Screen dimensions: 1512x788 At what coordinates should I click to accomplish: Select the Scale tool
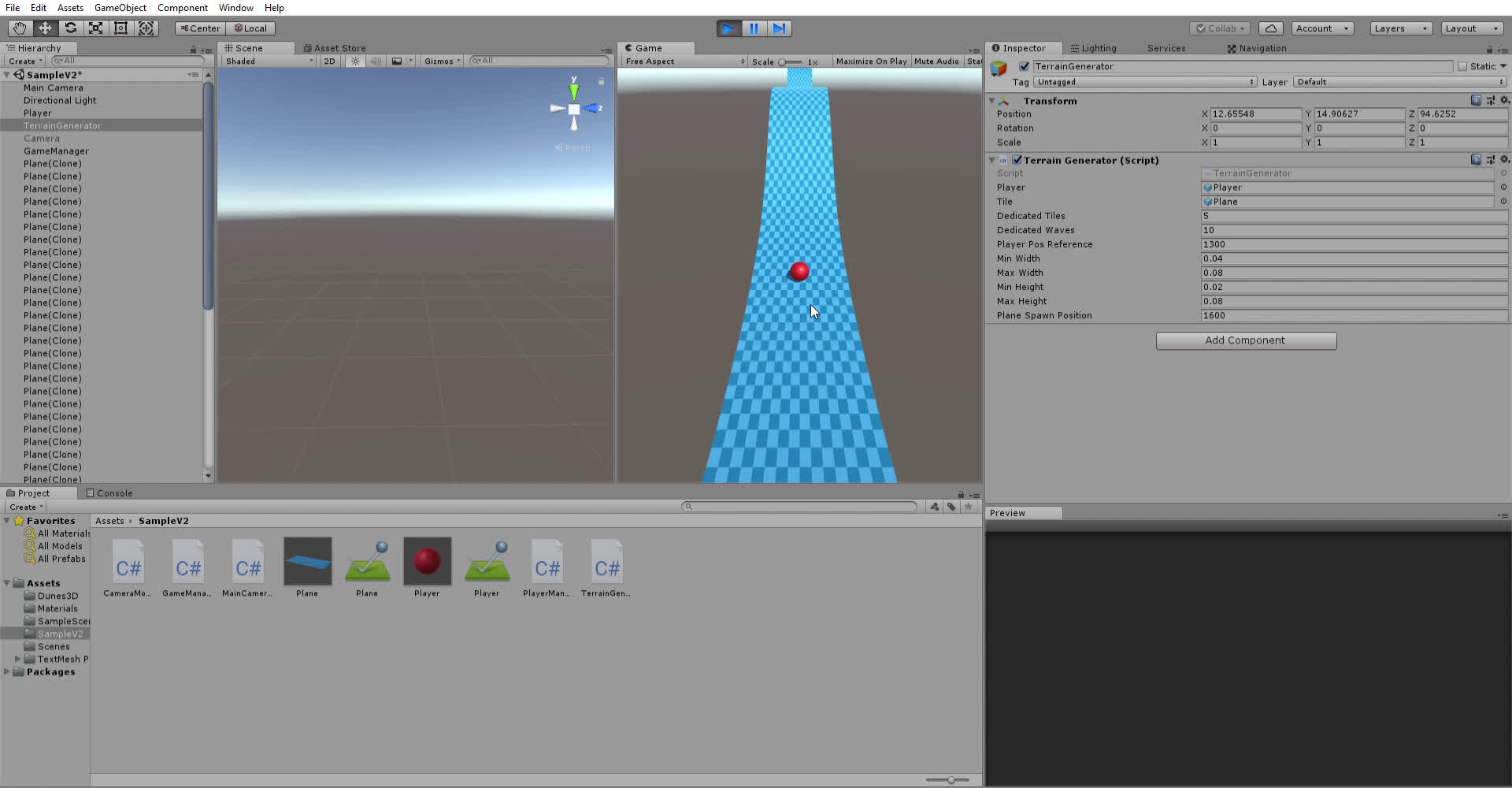pyautogui.click(x=95, y=28)
